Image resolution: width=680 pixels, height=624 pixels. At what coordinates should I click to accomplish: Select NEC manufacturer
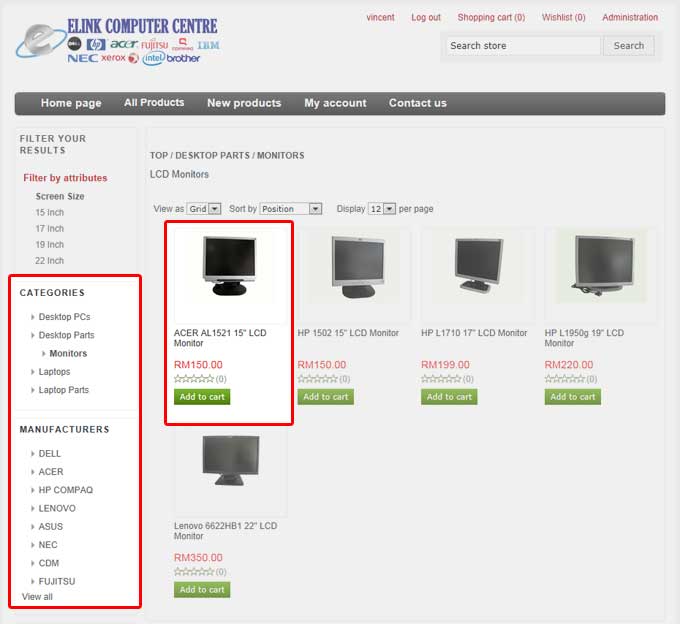coord(48,545)
